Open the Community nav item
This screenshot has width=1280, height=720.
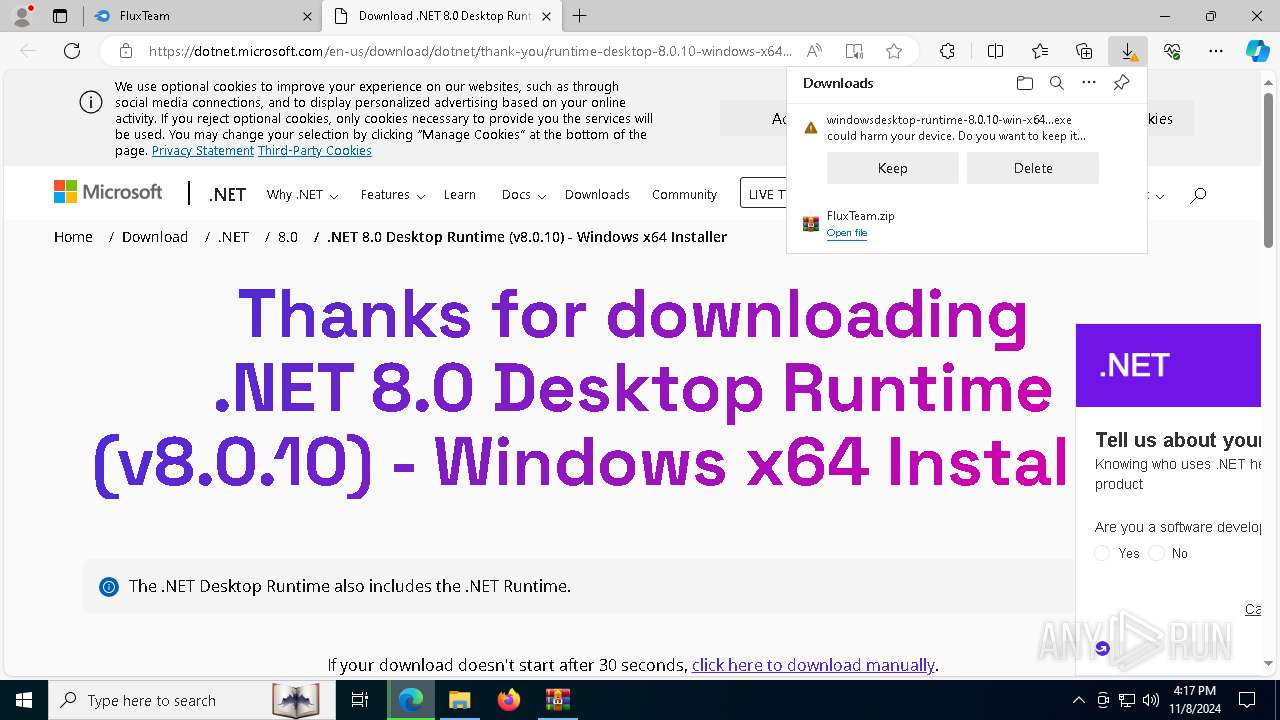point(684,195)
